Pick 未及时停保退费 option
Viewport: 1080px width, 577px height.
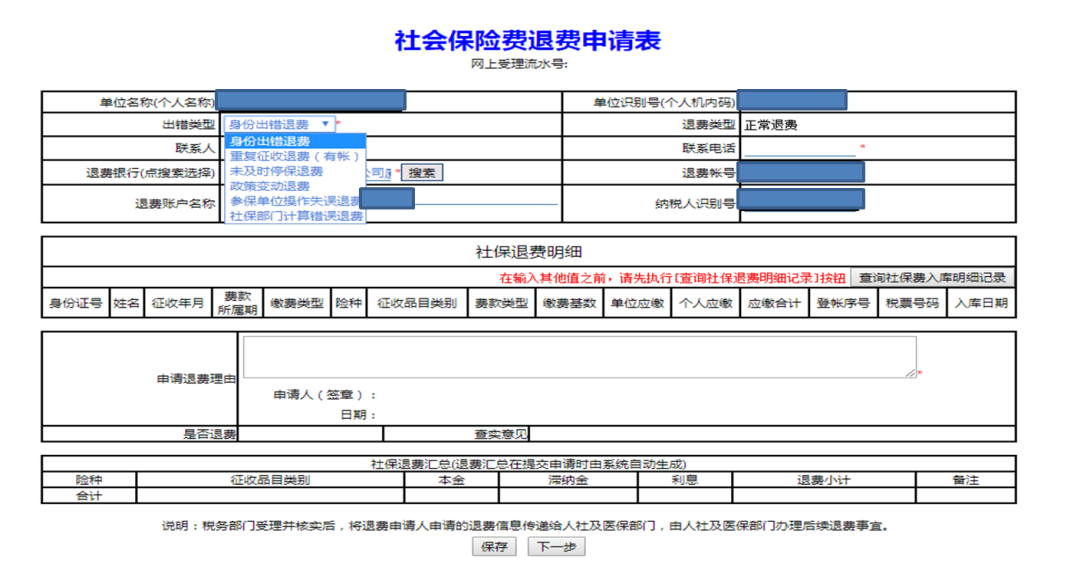click(295, 171)
